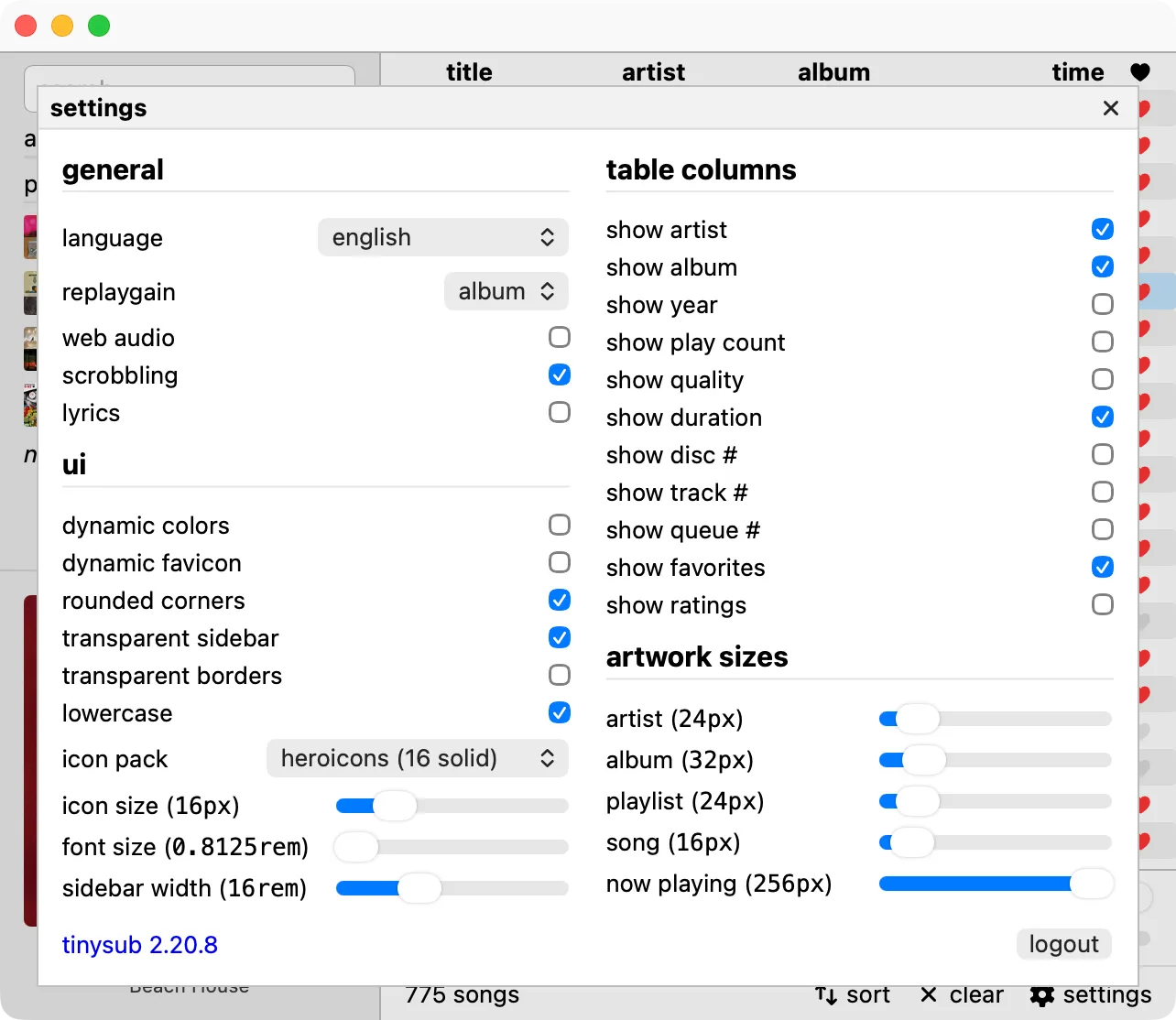Uncheck the lowercase option
1176x1020 pixels.
560,712
